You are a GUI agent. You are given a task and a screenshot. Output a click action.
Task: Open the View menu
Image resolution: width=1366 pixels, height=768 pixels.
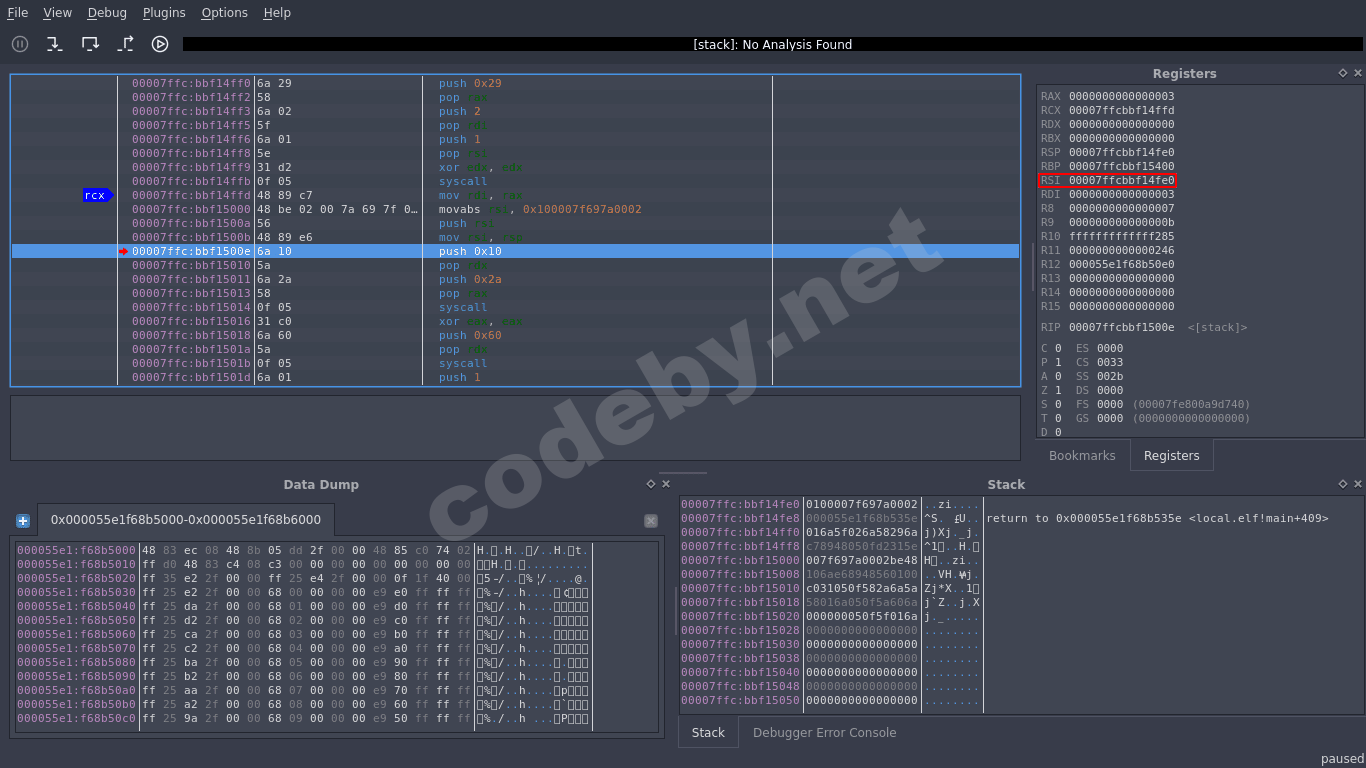pos(57,13)
